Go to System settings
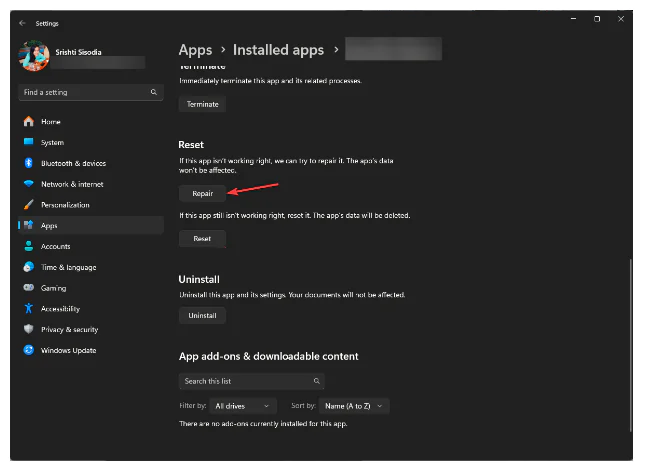This screenshot has height=463, width=648. click(x=91, y=142)
